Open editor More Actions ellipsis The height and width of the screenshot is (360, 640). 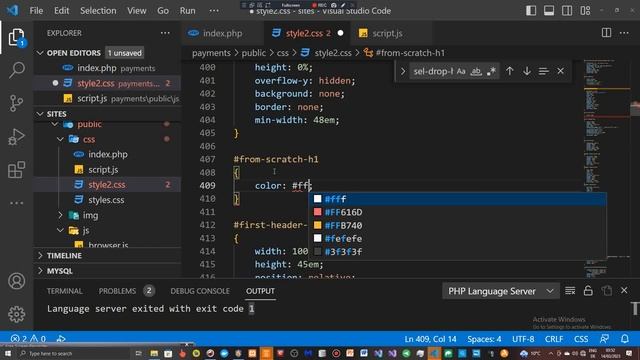pos(624,33)
